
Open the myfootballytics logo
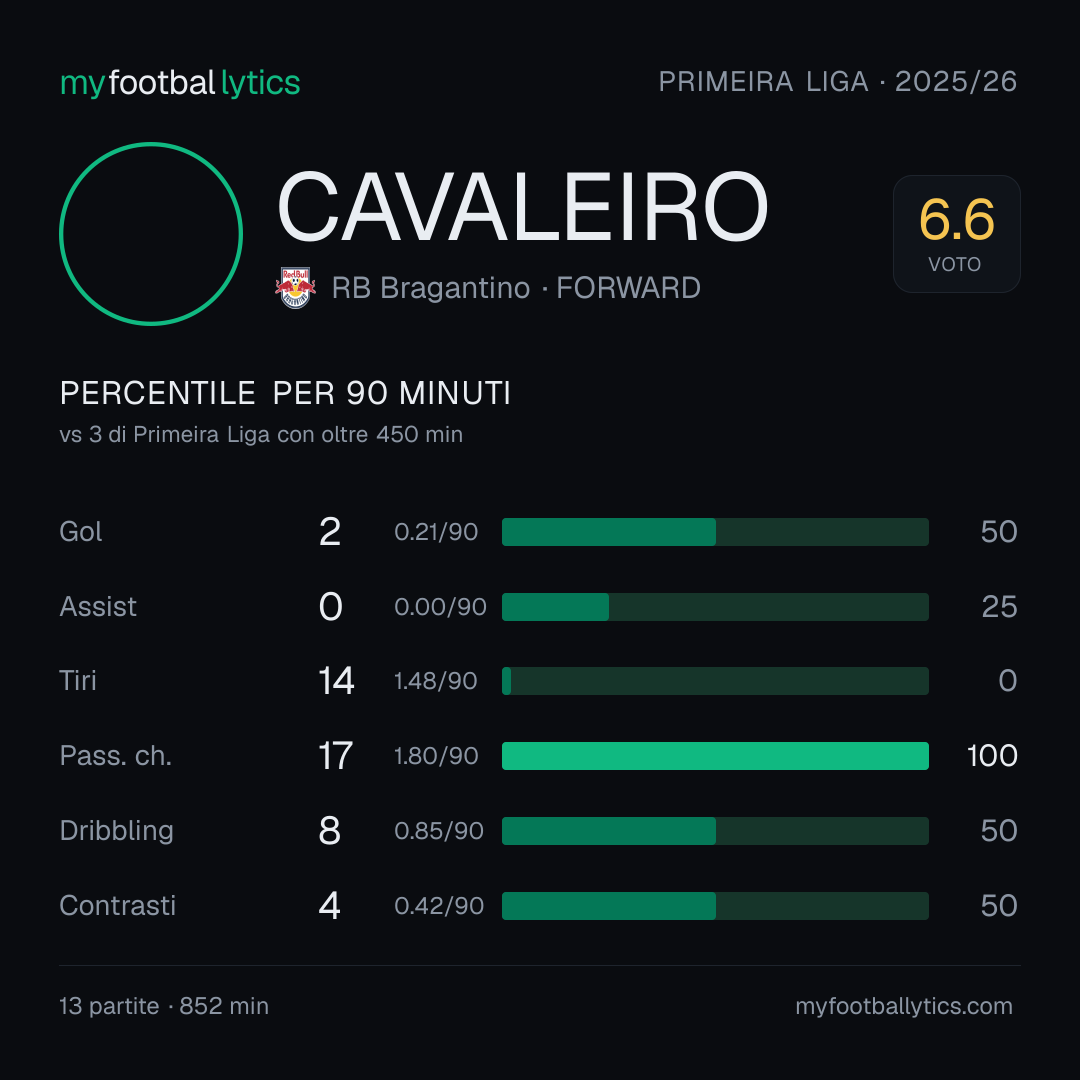pos(180,83)
